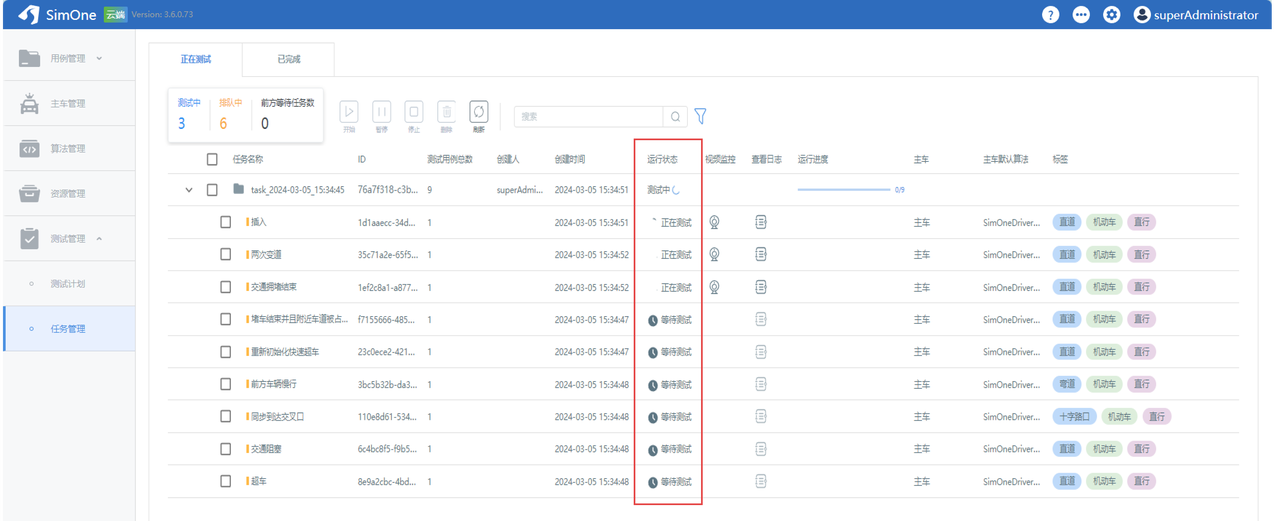Switch to the 已完成 tab
The width and height of the screenshot is (1280, 521).
click(x=288, y=59)
